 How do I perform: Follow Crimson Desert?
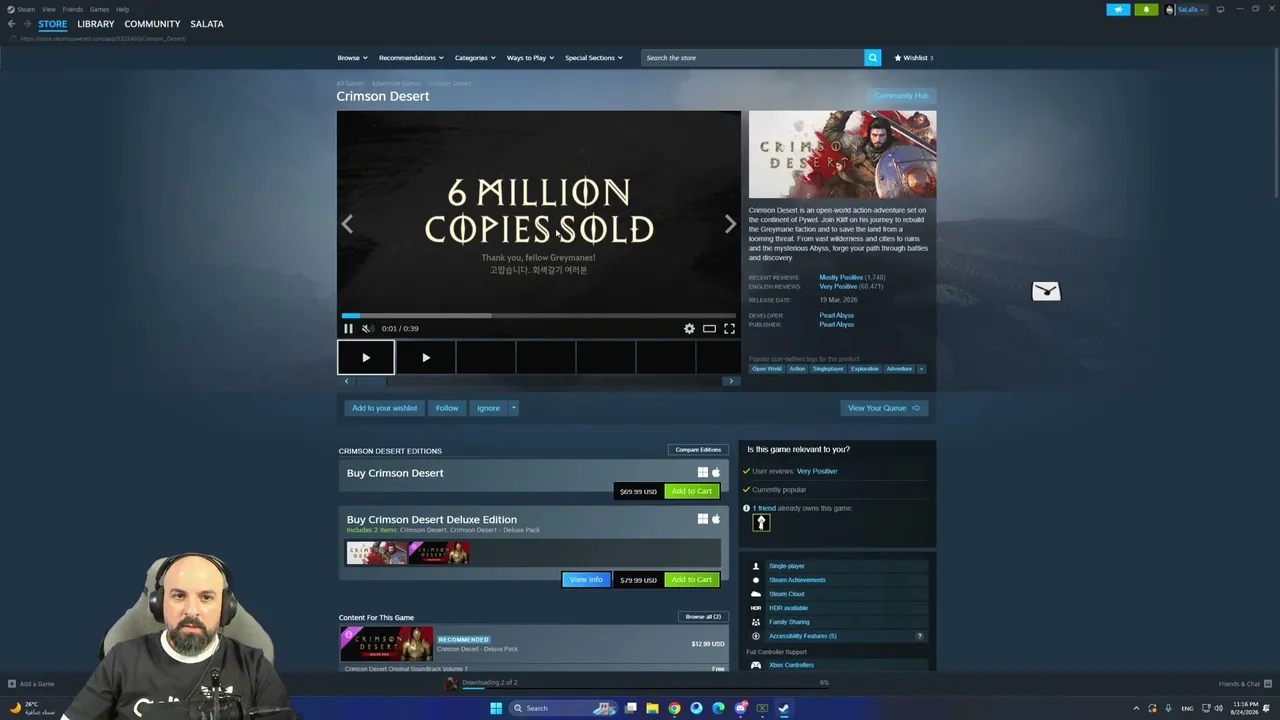pyautogui.click(x=447, y=408)
